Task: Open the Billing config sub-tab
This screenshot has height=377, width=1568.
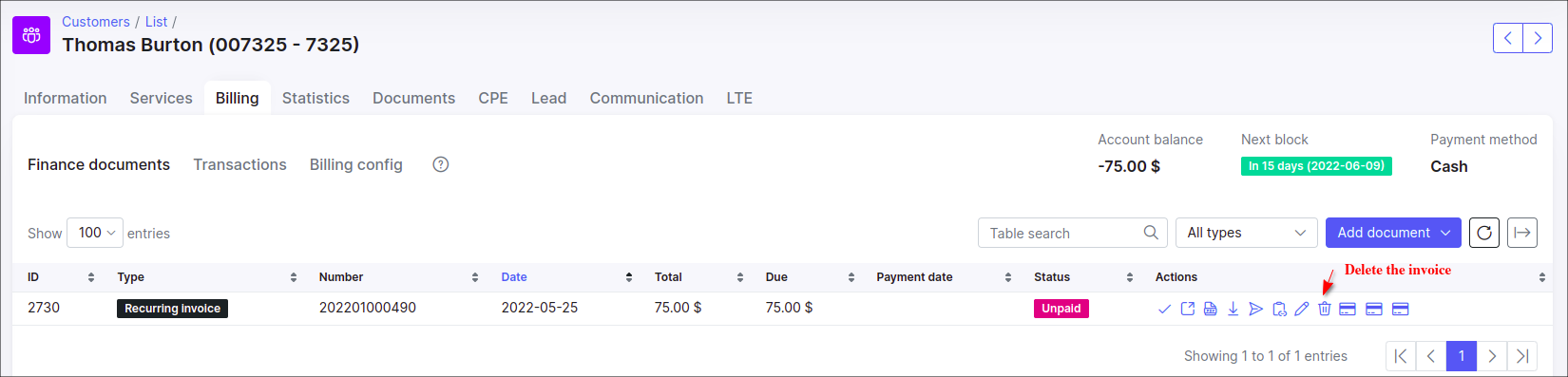Action: [356, 164]
